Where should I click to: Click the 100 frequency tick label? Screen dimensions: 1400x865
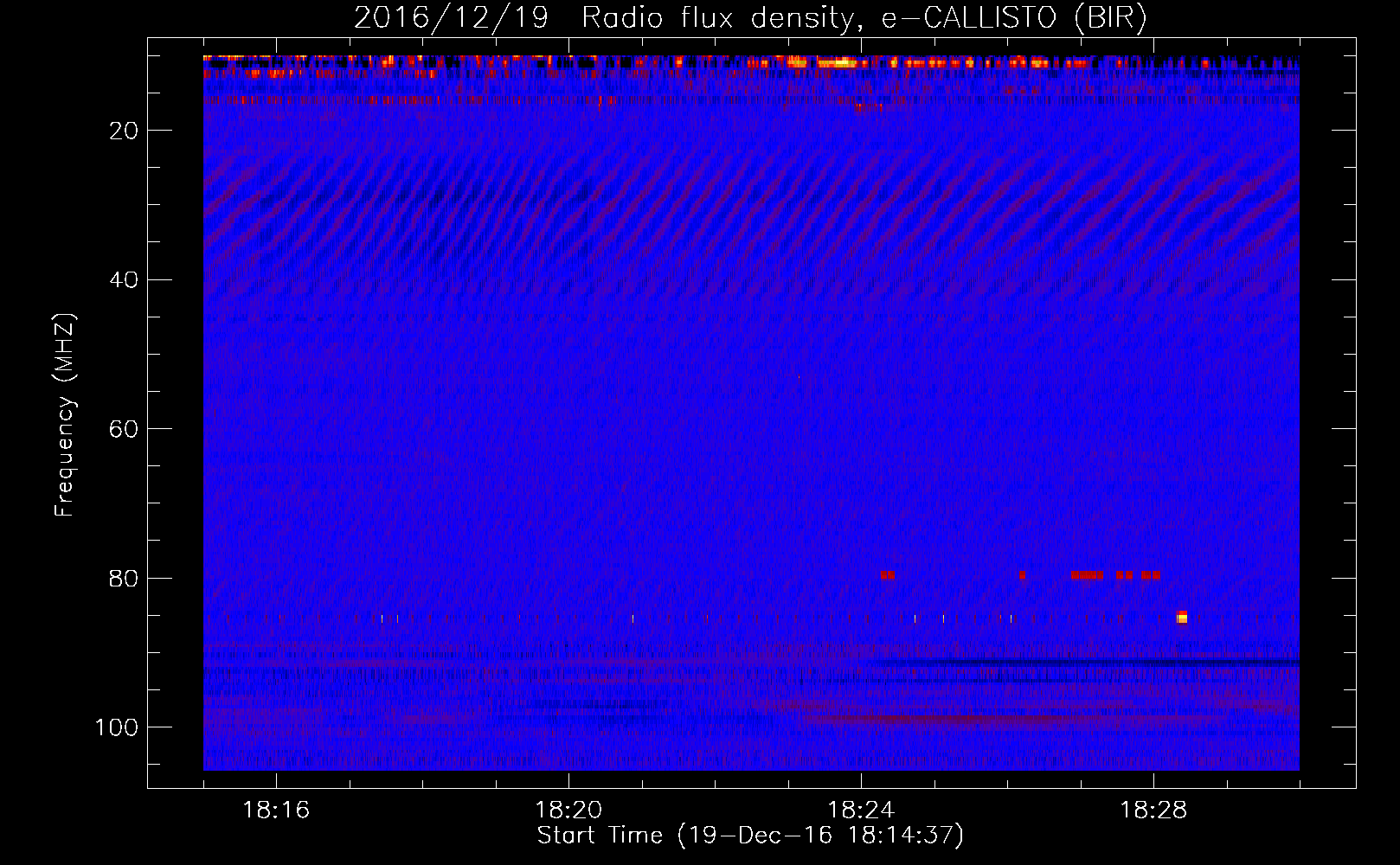pos(117,727)
